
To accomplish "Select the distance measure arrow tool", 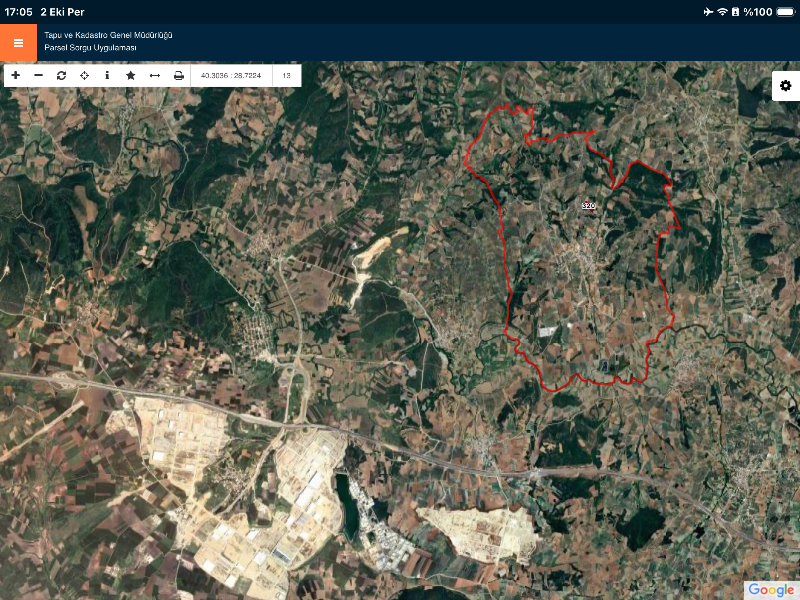I will [155, 75].
